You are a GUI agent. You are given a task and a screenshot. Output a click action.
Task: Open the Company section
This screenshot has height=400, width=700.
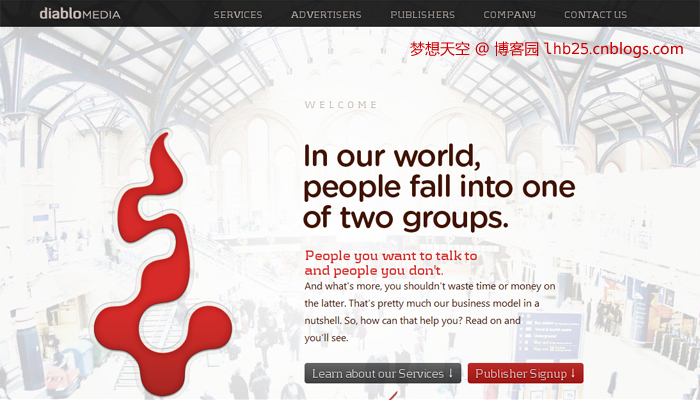(x=509, y=15)
